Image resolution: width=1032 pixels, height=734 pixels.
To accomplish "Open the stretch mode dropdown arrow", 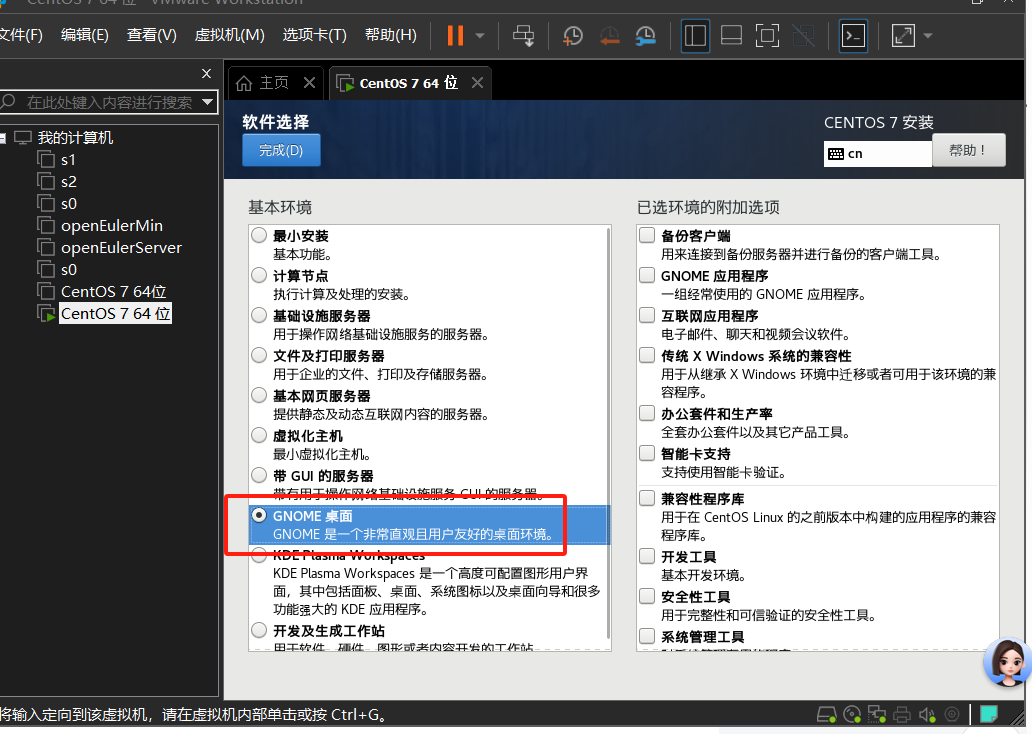I will [928, 36].
